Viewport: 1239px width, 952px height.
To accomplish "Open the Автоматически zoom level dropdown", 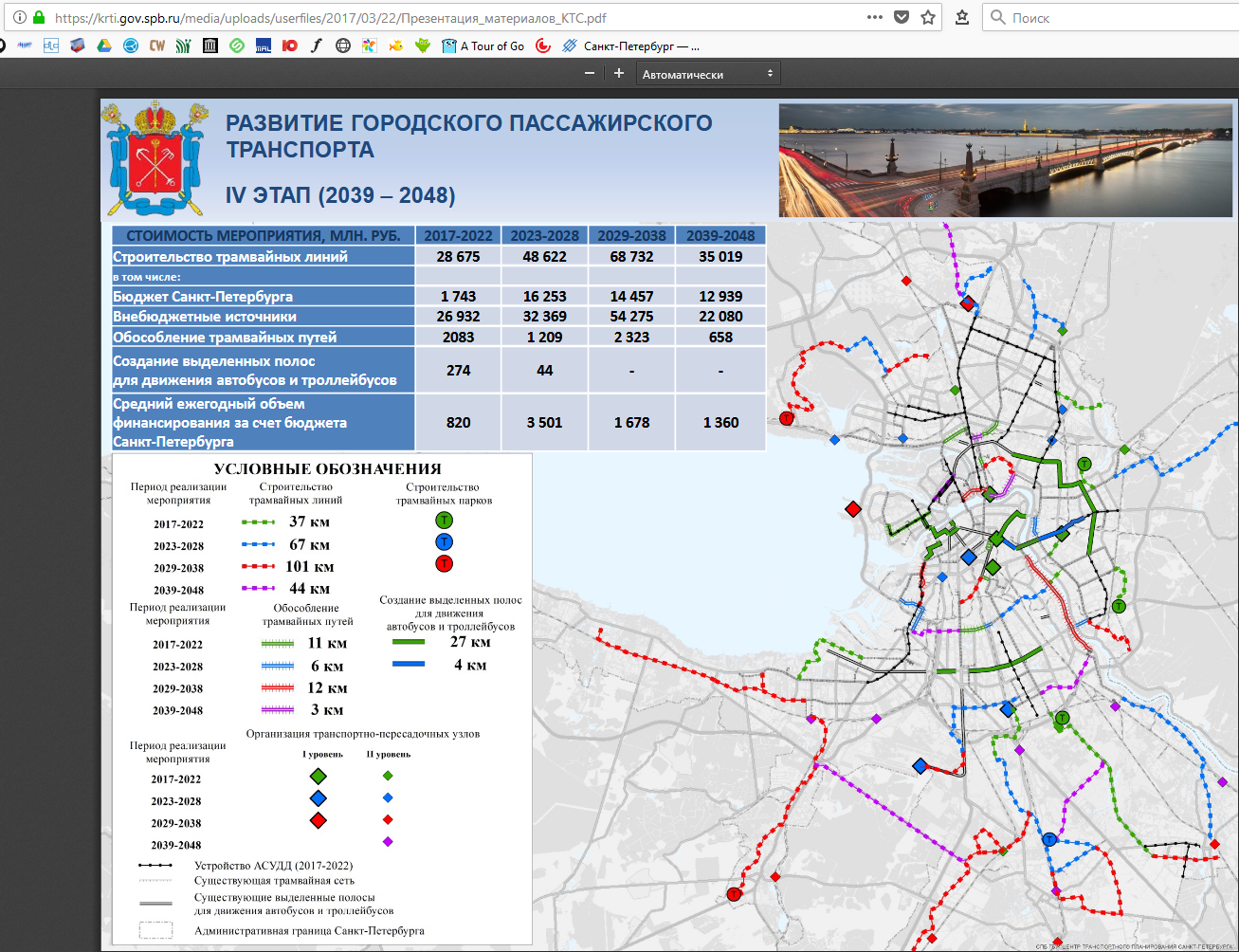I will pyautogui.click(x=707, y=74).
